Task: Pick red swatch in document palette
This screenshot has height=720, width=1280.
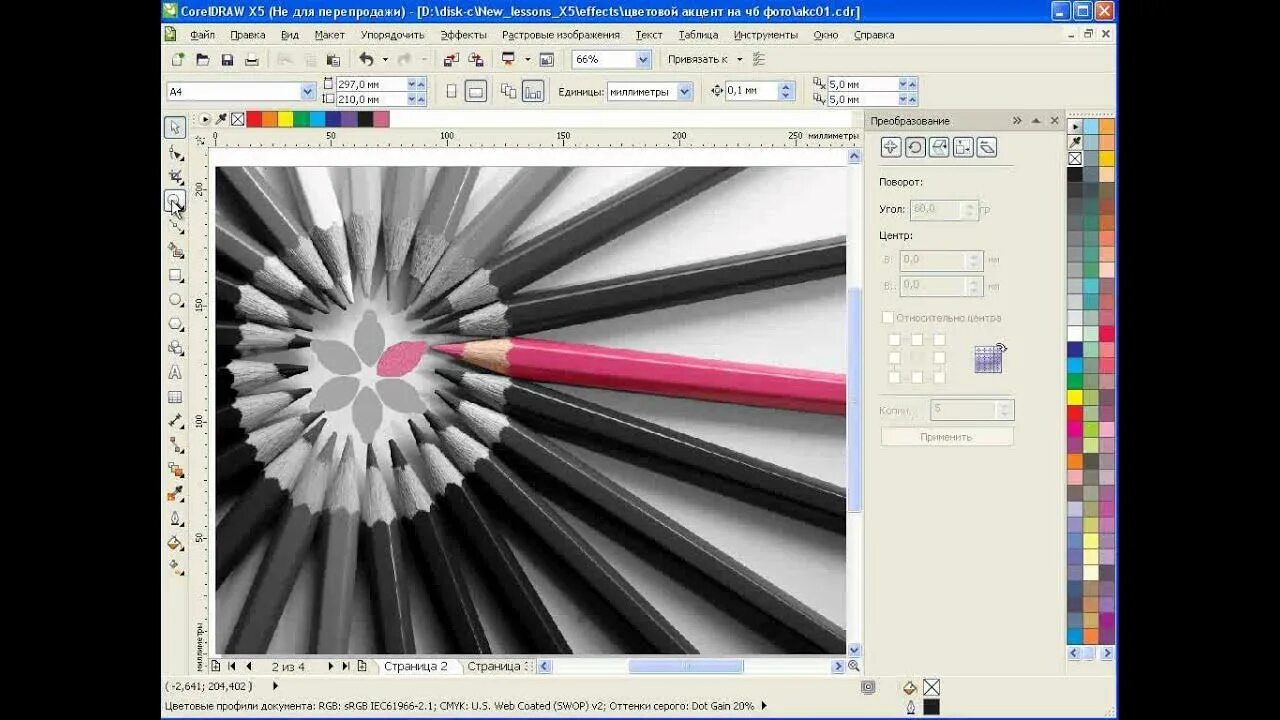Action: pos(254,119)
